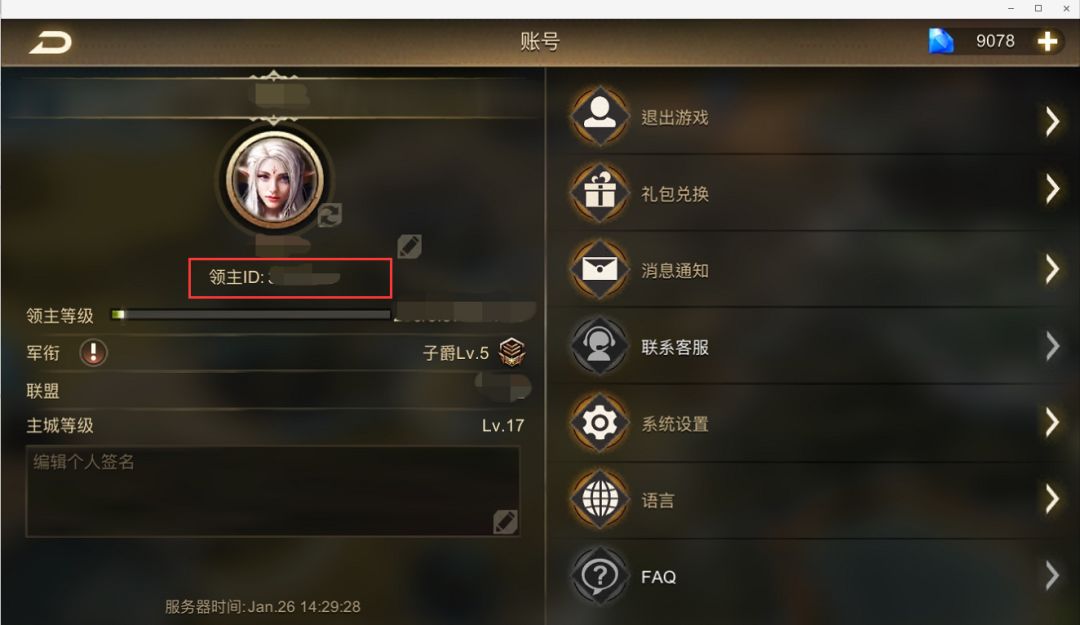Click the military rank alert icon
Viewport: 1080px width, 625px height.
tap(93, 353)
